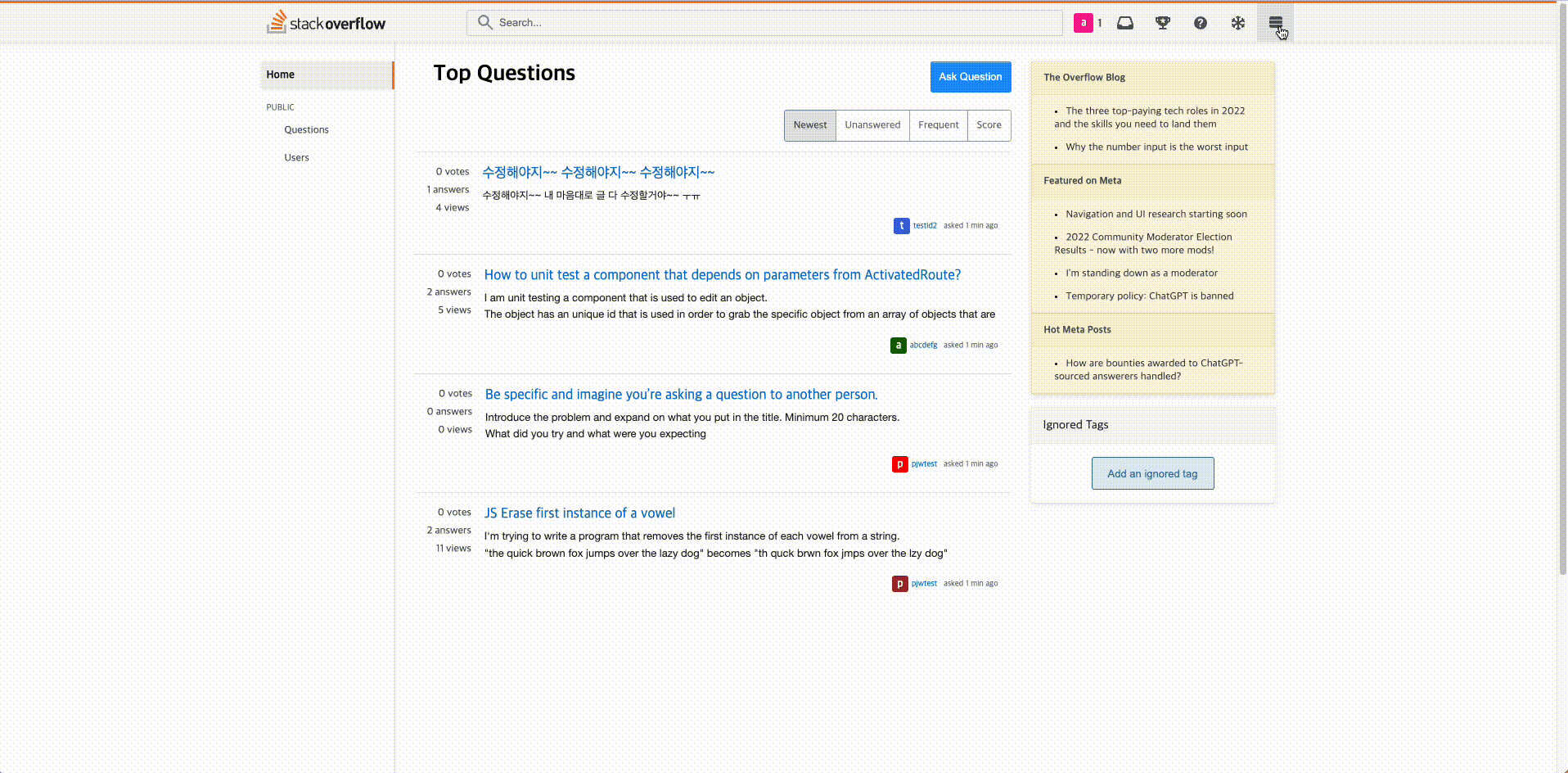Open the user avatar 'a' profile
Viewport: 1568px width, 773px height.
pos(1084,23)
